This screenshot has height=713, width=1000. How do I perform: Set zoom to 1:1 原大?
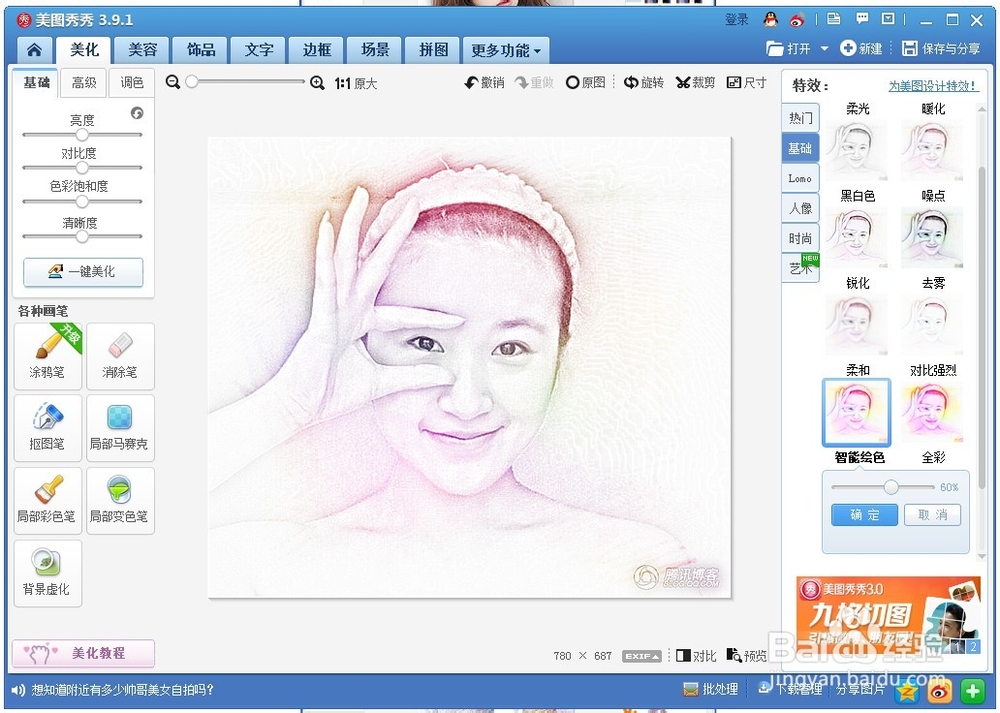coord(356,83)
